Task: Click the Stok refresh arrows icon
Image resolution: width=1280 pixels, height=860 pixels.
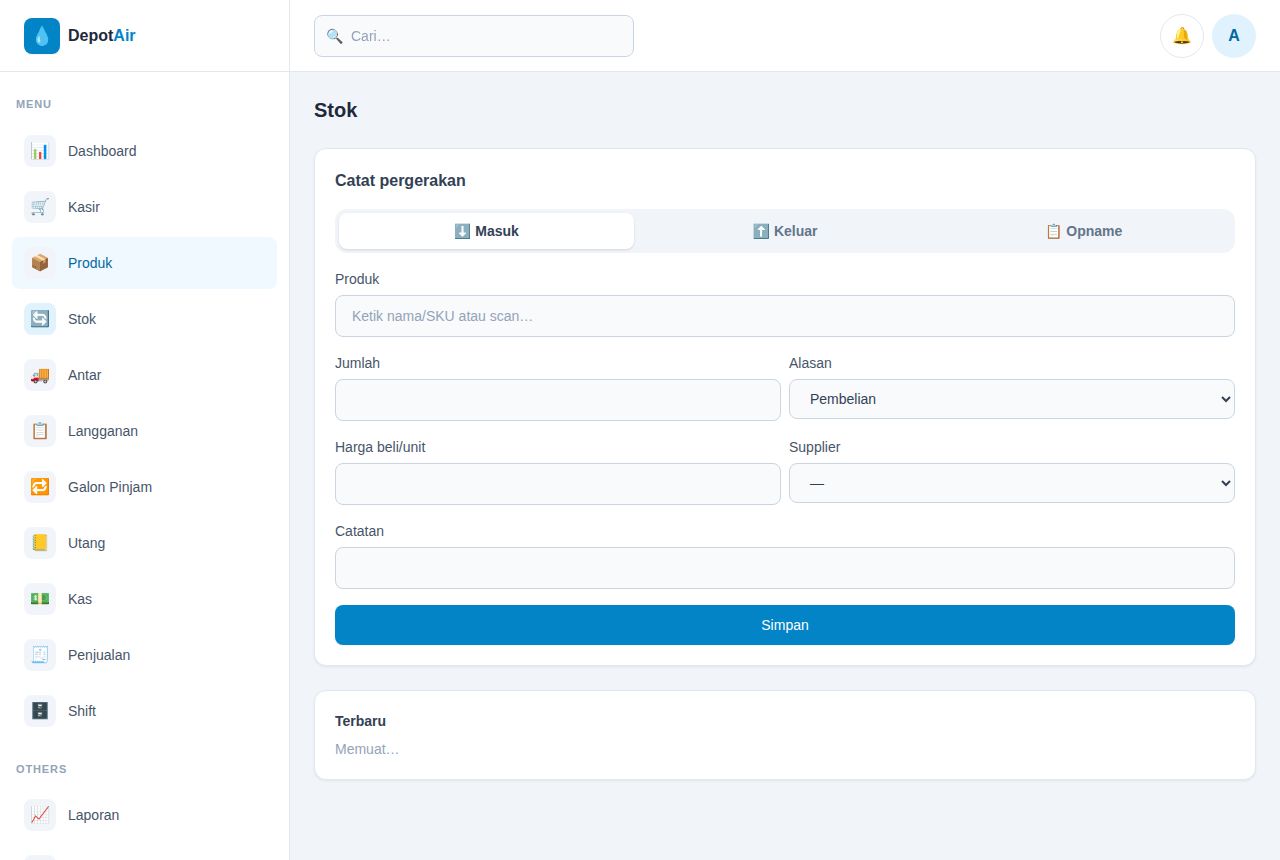Action: point(40,319)
